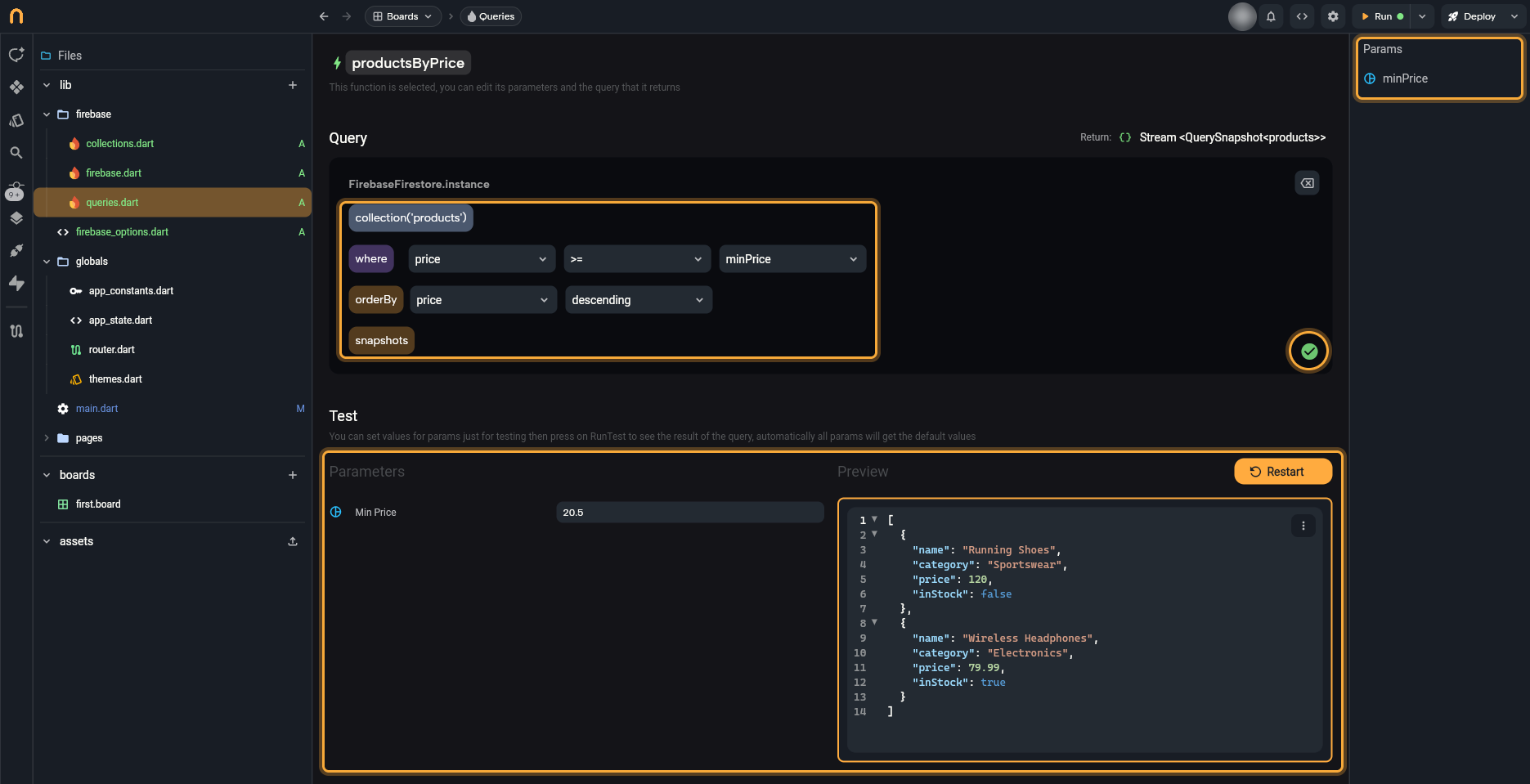The image size is (1530, 784).
Task: Click the query delete backspace icon
Action: [x=1306, y=182]
